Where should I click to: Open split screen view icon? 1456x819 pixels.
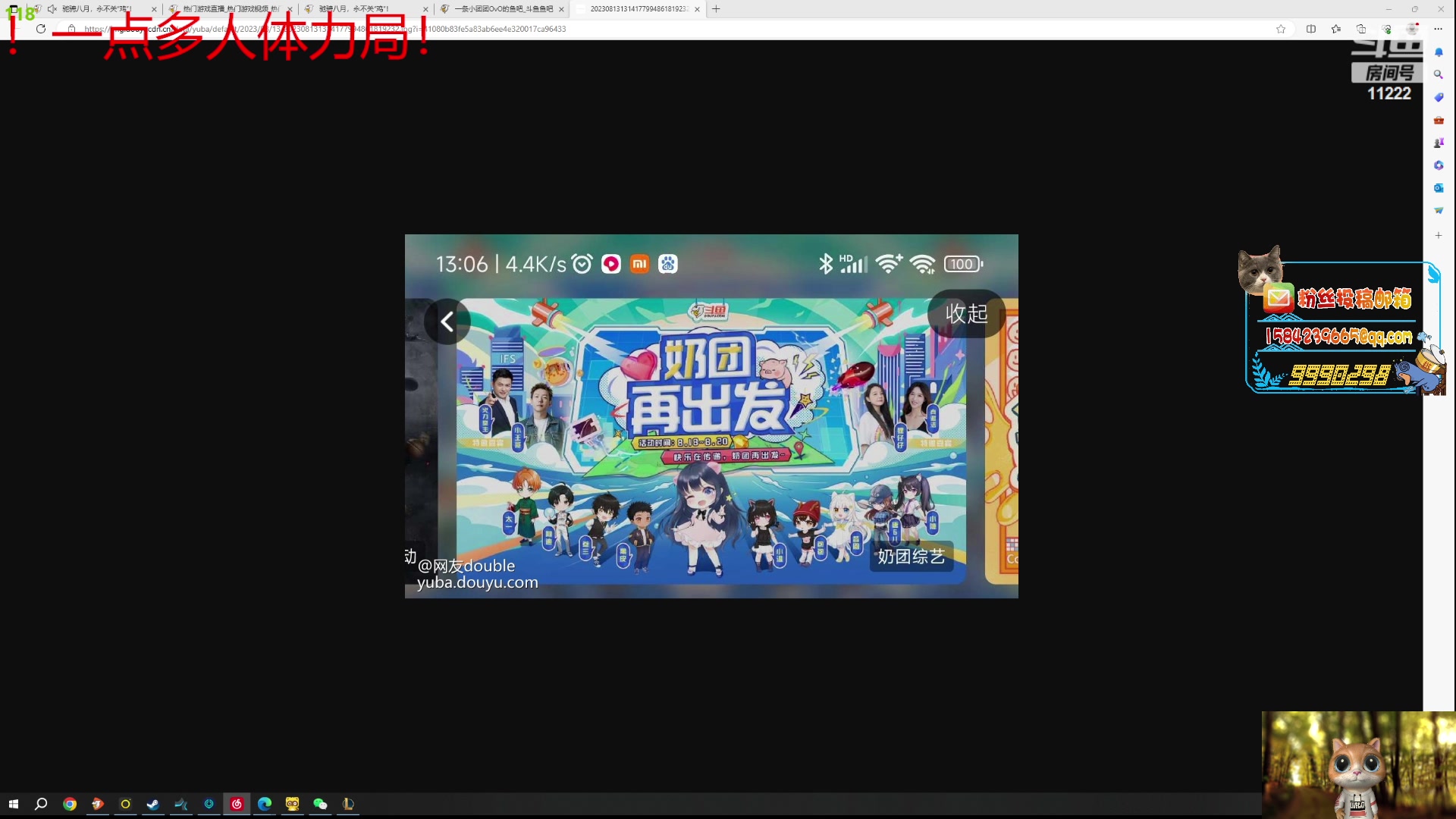[1311, 29]
